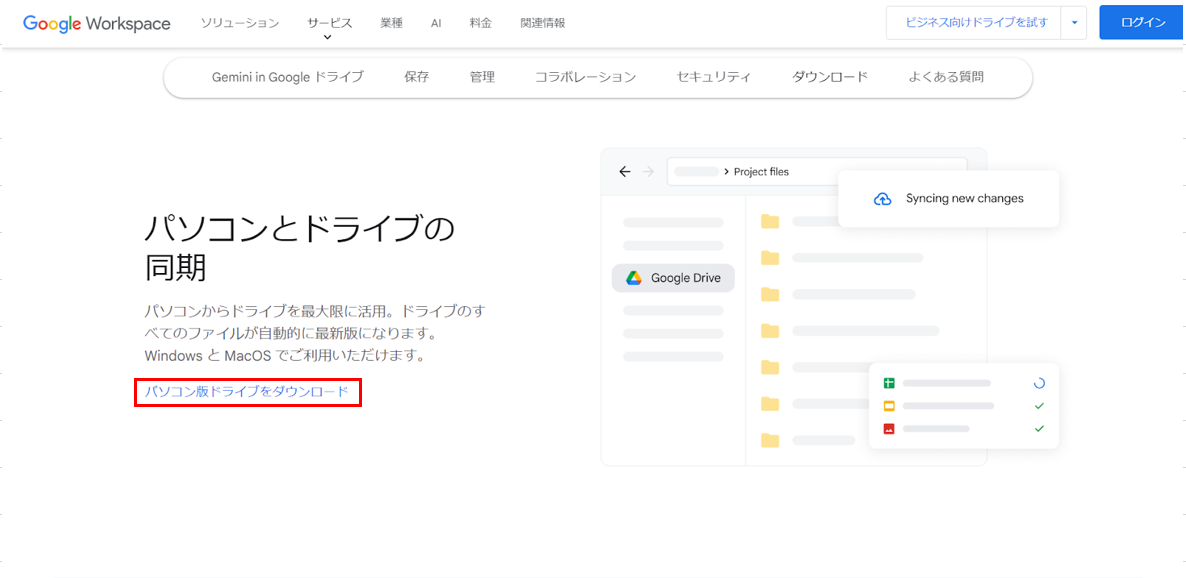Open the AI menu item
Screen dimensions: 1186x578
click(436, 23)
